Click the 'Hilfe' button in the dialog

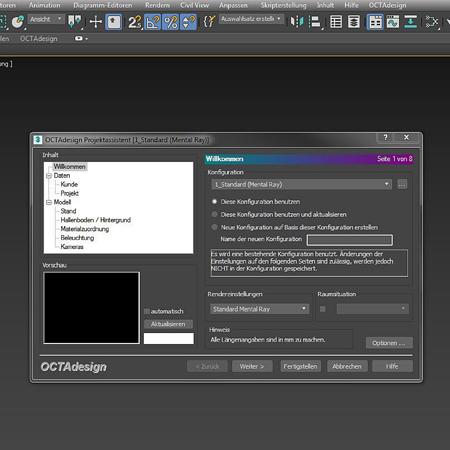[x=392, y=366]
